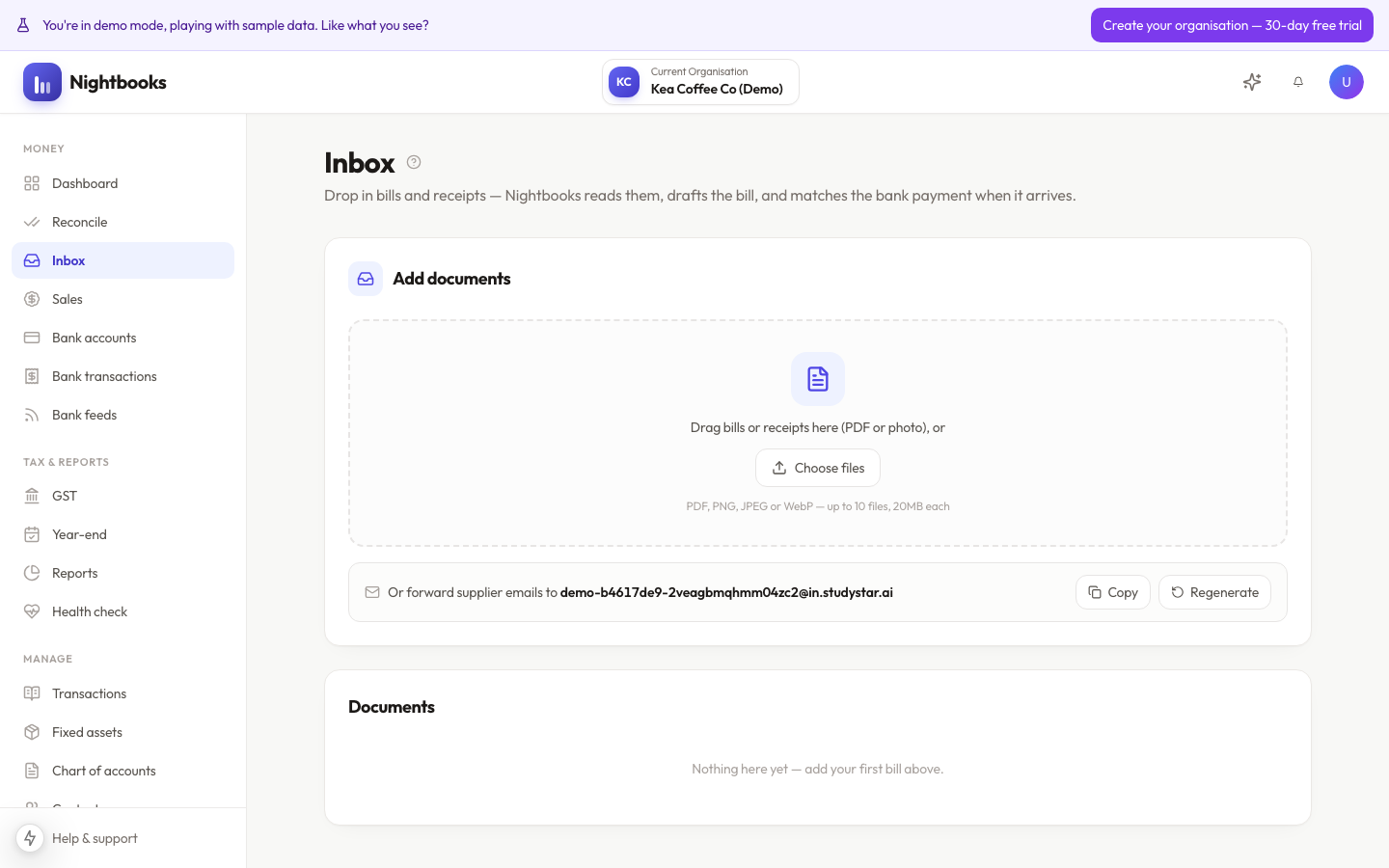The height and width of the screenshot is (868, 1389).
Task: Open the notifications bell
Action: 1298,82
